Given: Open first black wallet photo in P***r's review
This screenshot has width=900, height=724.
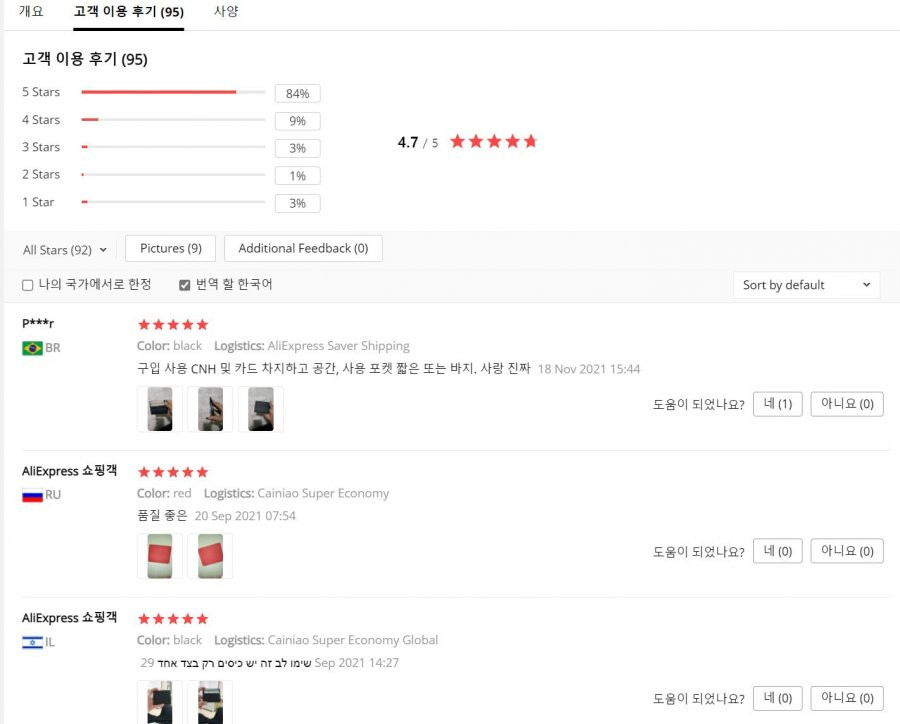Looking at the screenshot, I should coord(160,409).
